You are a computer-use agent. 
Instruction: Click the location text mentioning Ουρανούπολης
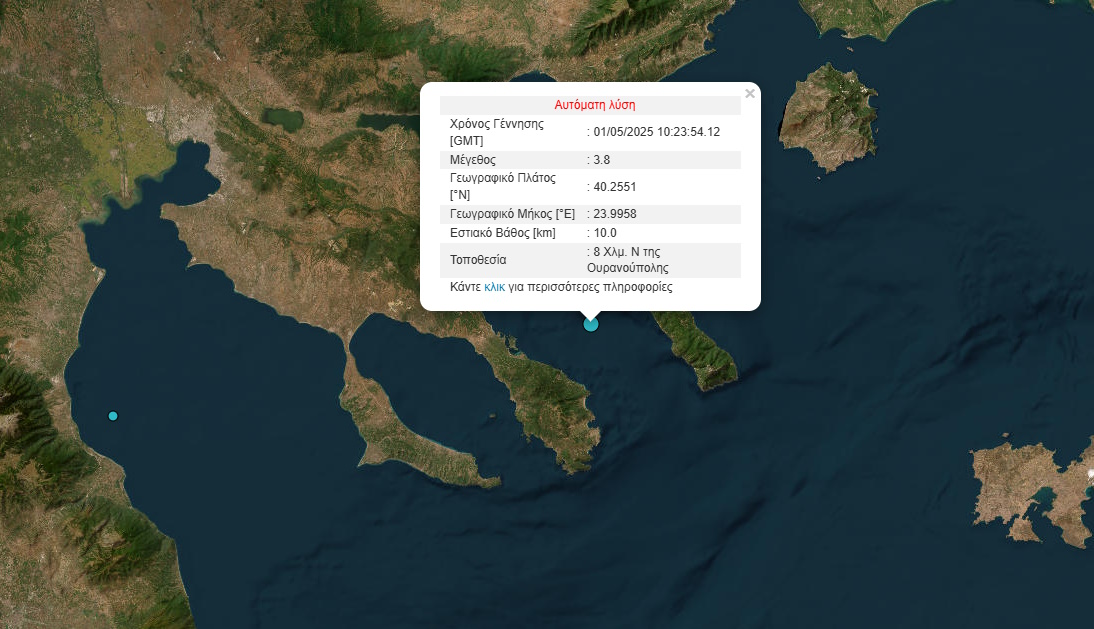(x=628, y=260)
